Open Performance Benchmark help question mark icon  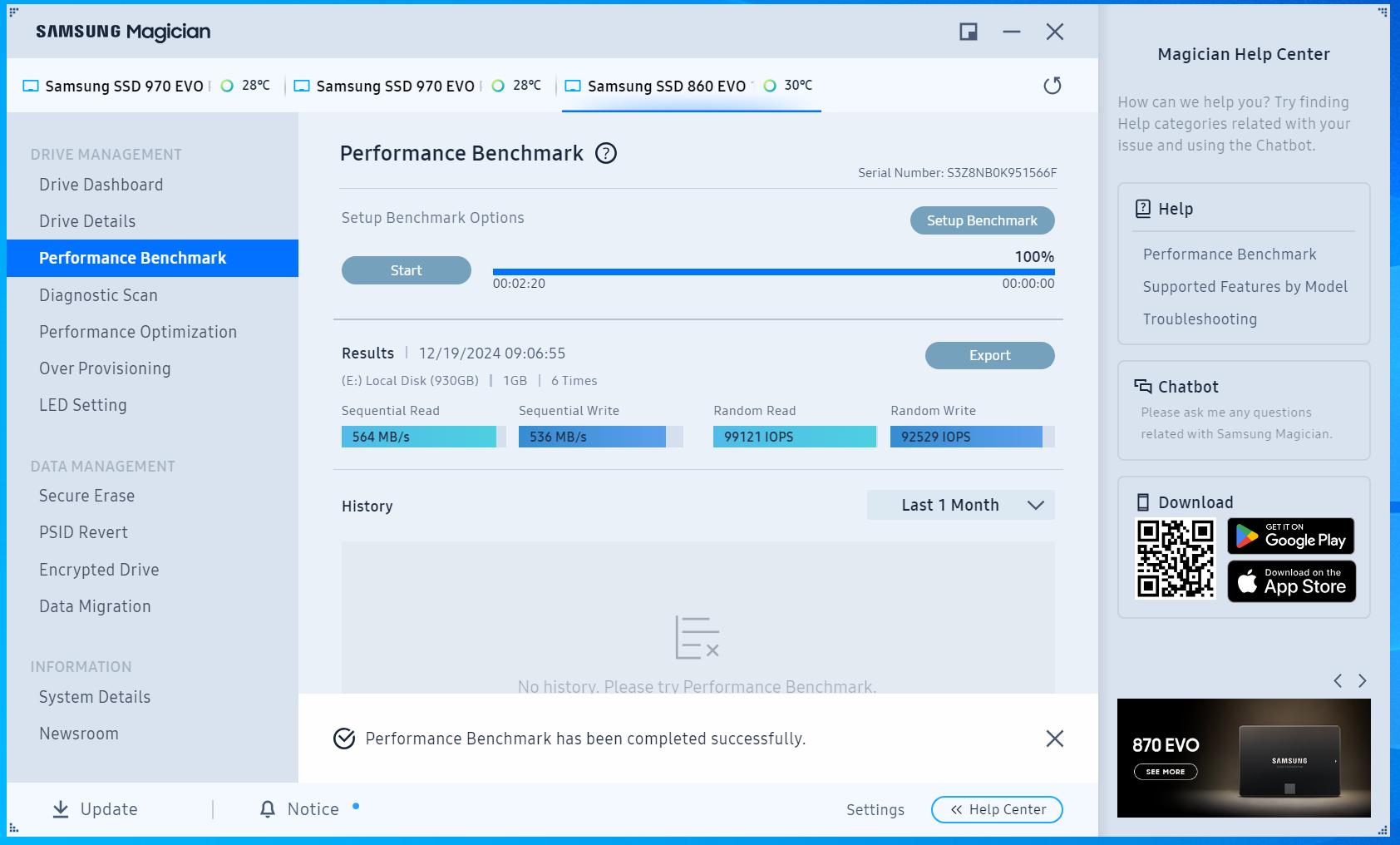(606, 153)
